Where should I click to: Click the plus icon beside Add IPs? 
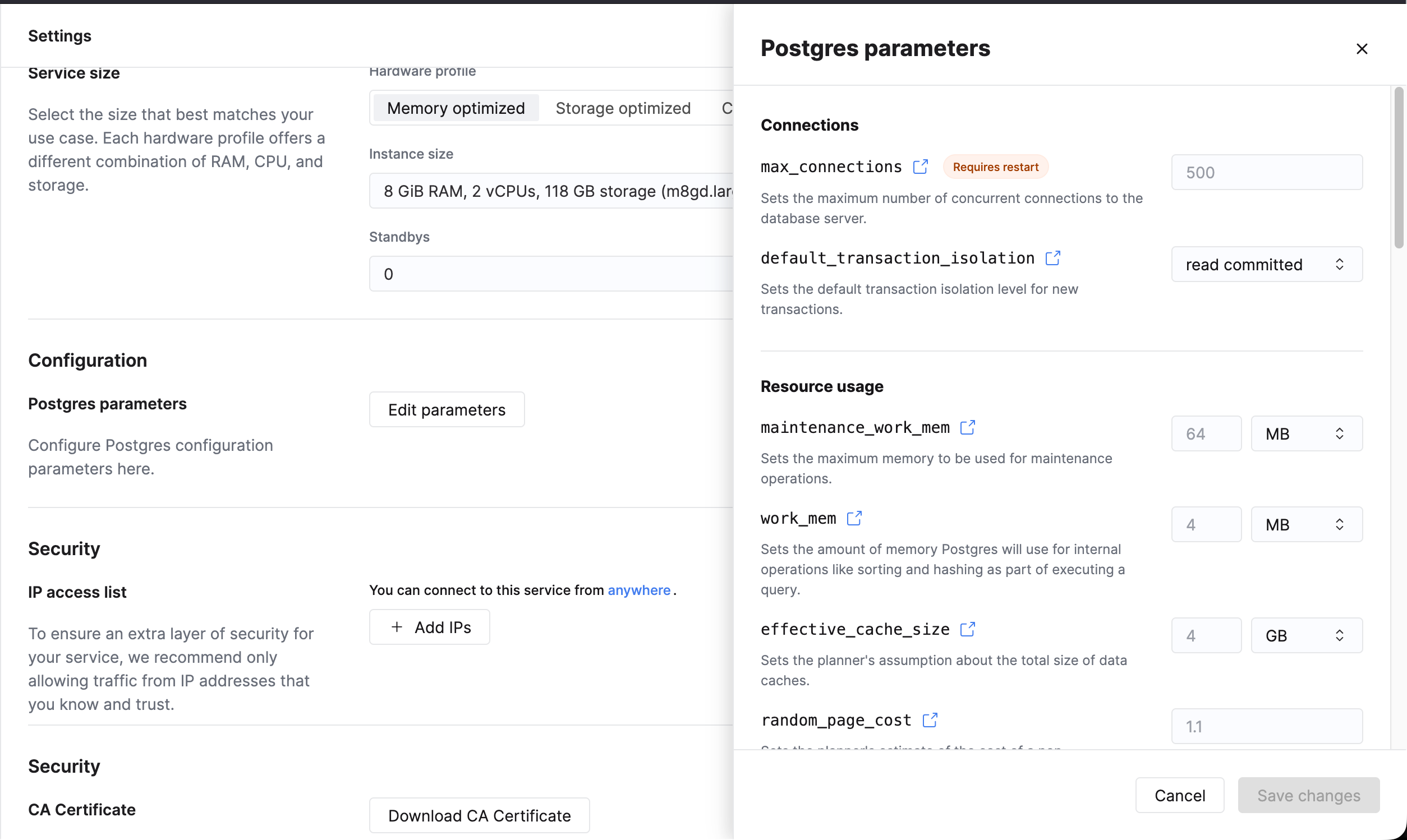(396, 626)
